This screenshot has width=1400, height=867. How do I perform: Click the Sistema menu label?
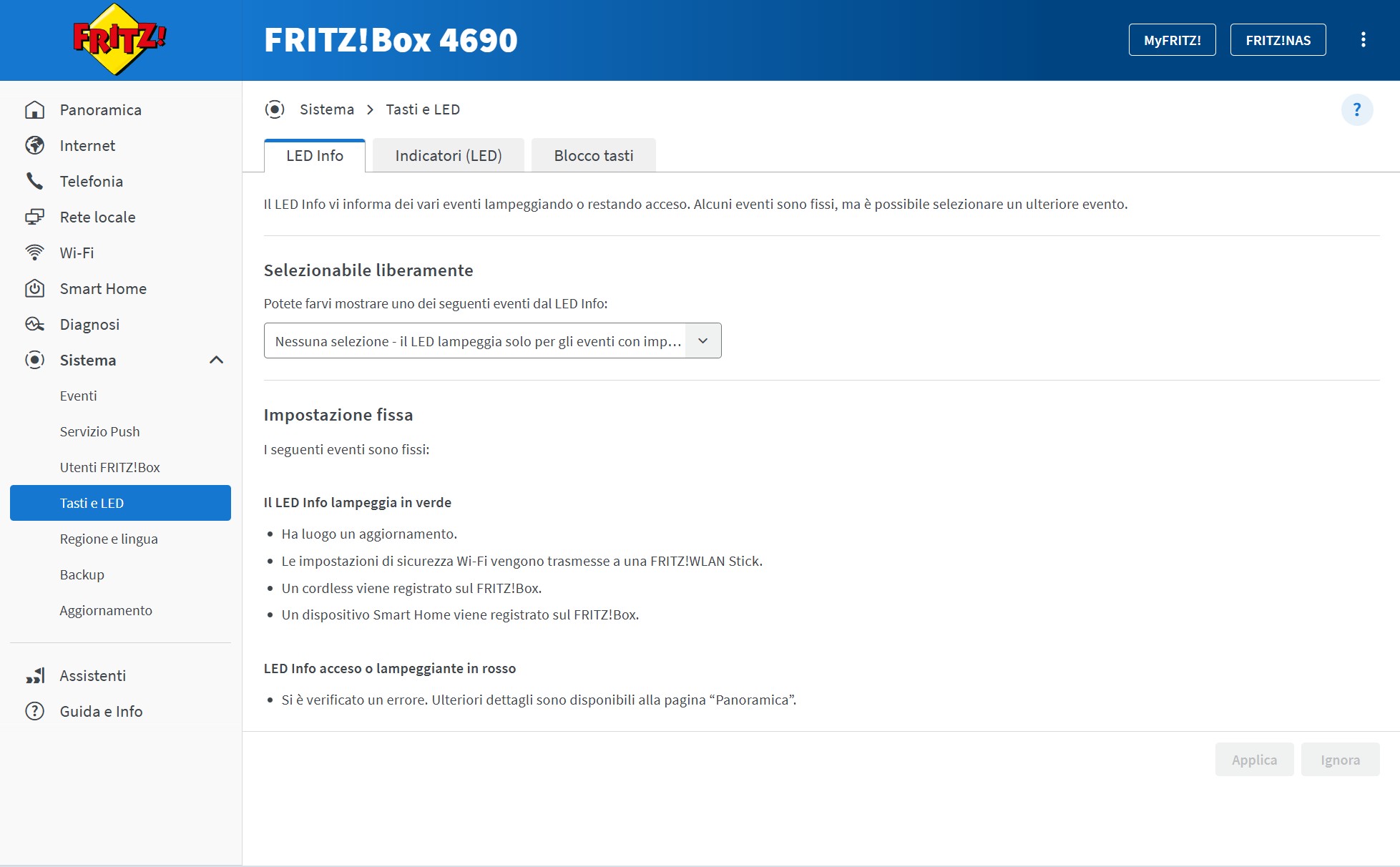point(88,361)
